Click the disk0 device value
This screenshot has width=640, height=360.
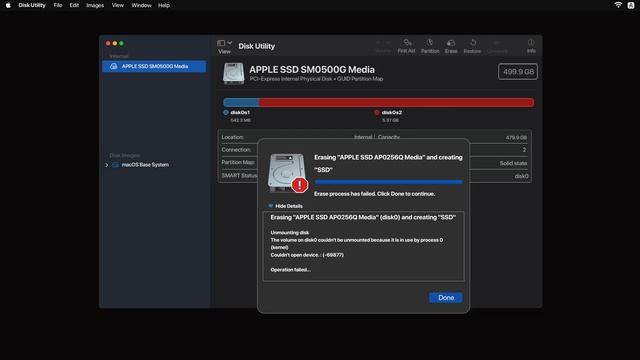(x=521, y=176)
